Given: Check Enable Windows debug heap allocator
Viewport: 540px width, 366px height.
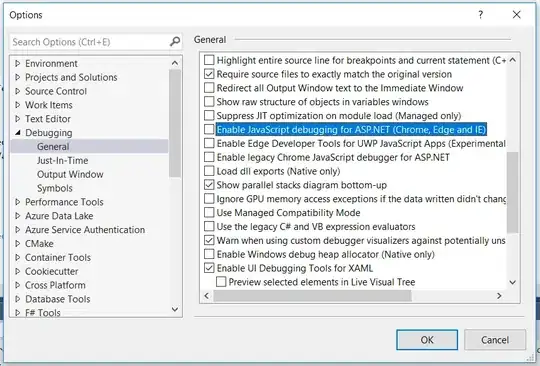Looking at the screenshot, I should click(x=209, y=254).
